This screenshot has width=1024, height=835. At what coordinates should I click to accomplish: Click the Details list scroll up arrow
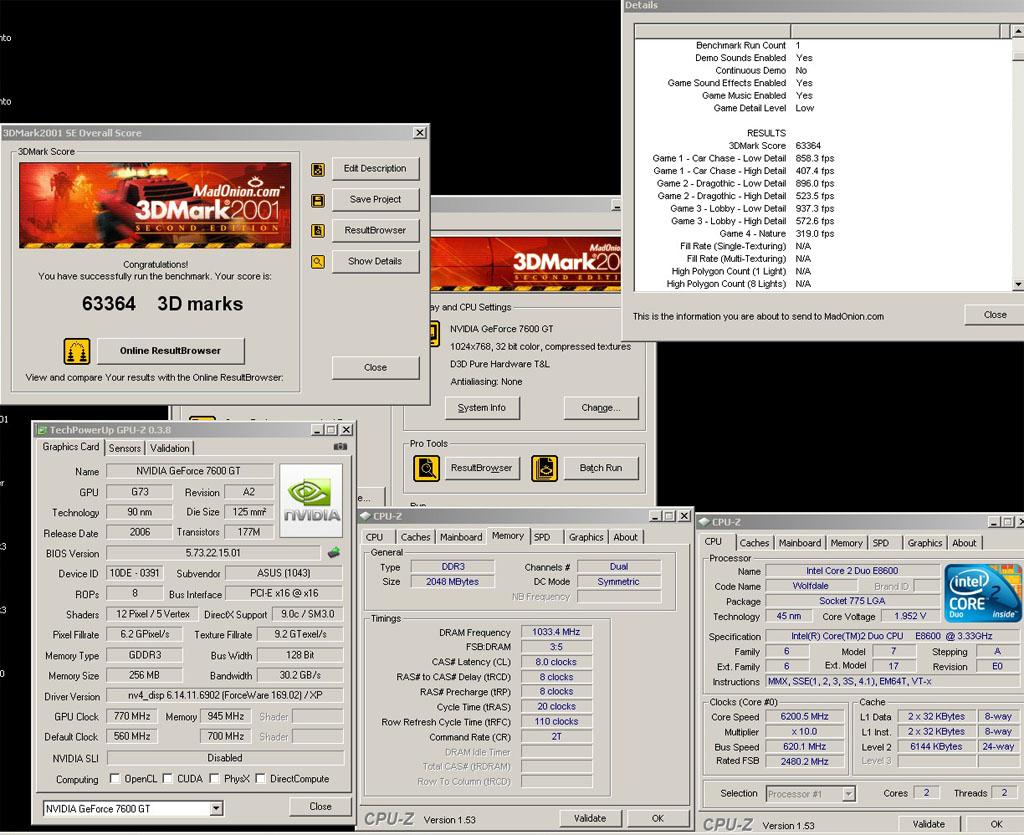click(x=1017, y=31)
